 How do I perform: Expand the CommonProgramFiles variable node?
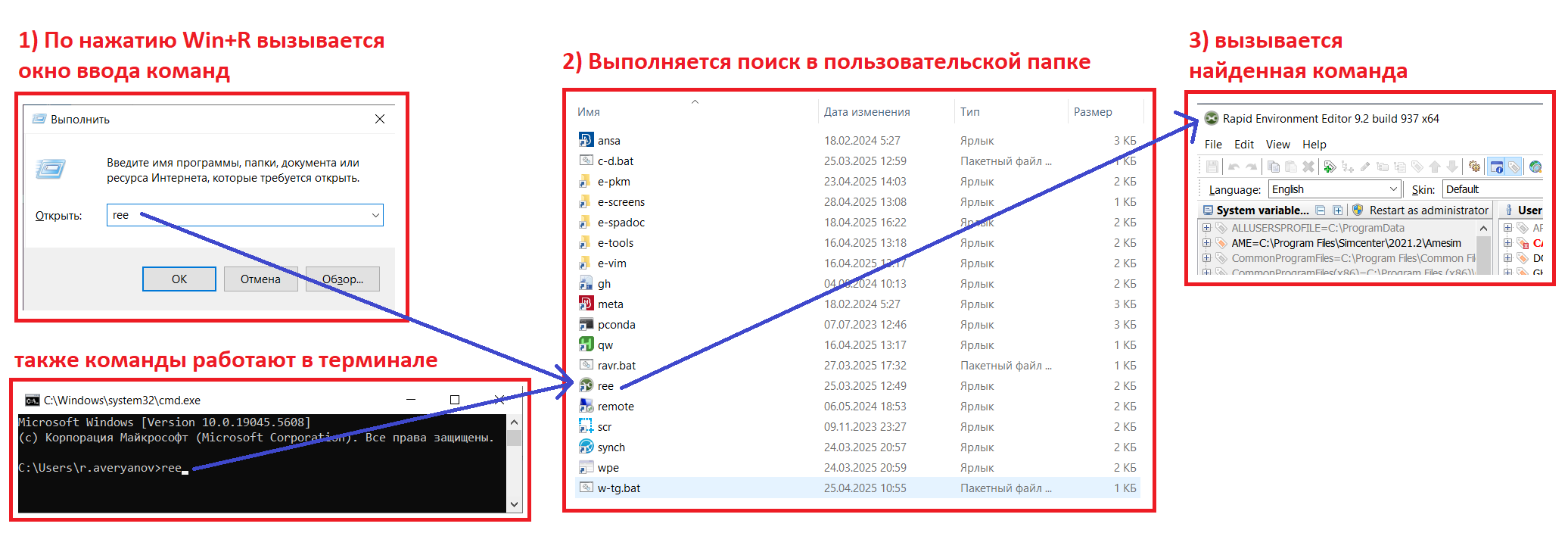[1206, 258]
